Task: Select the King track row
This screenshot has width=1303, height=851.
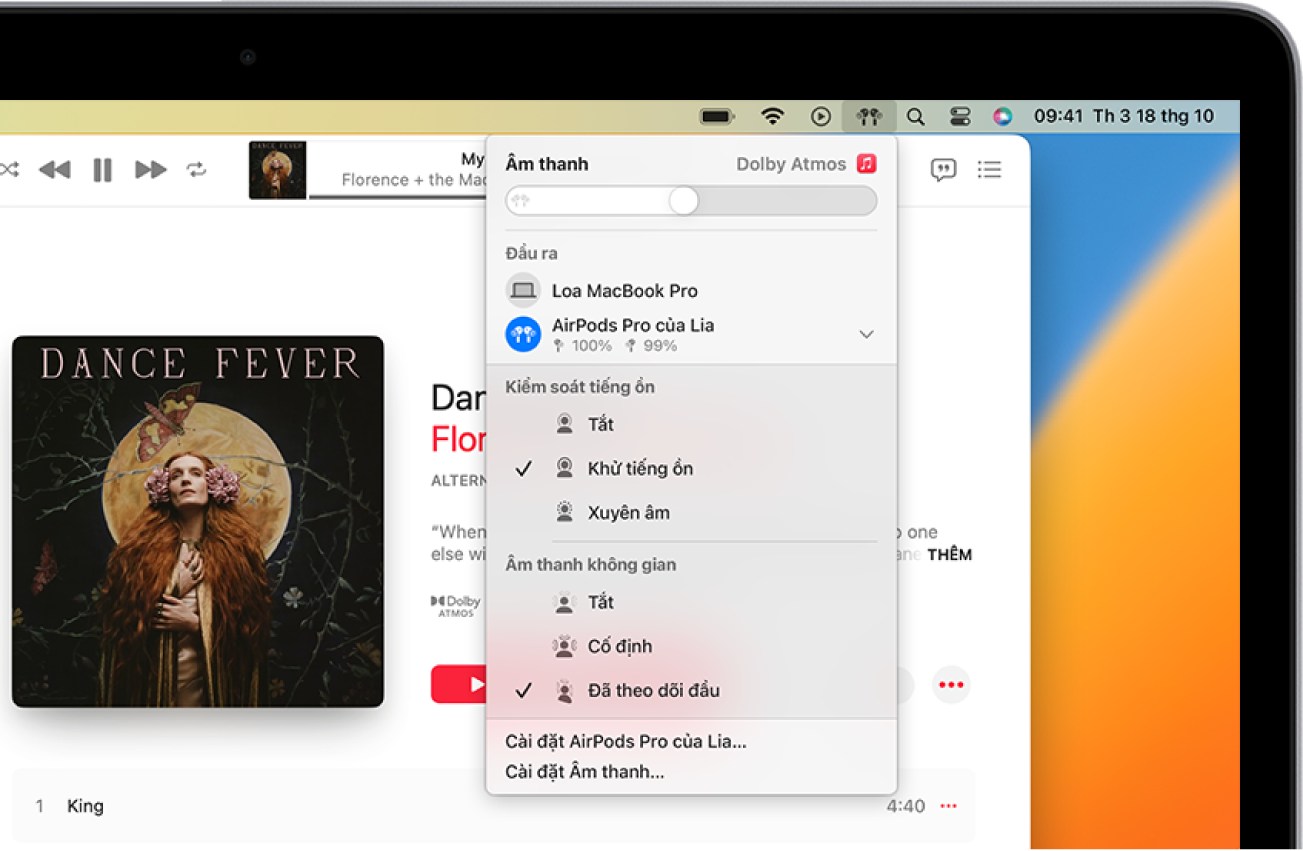Action: [493, 806]
